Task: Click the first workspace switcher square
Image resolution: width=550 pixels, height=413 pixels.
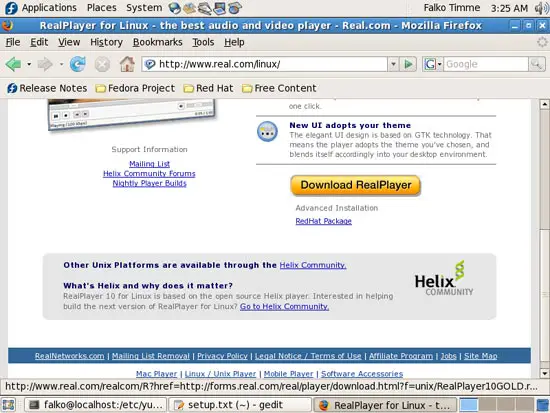Action: (469, 405)
